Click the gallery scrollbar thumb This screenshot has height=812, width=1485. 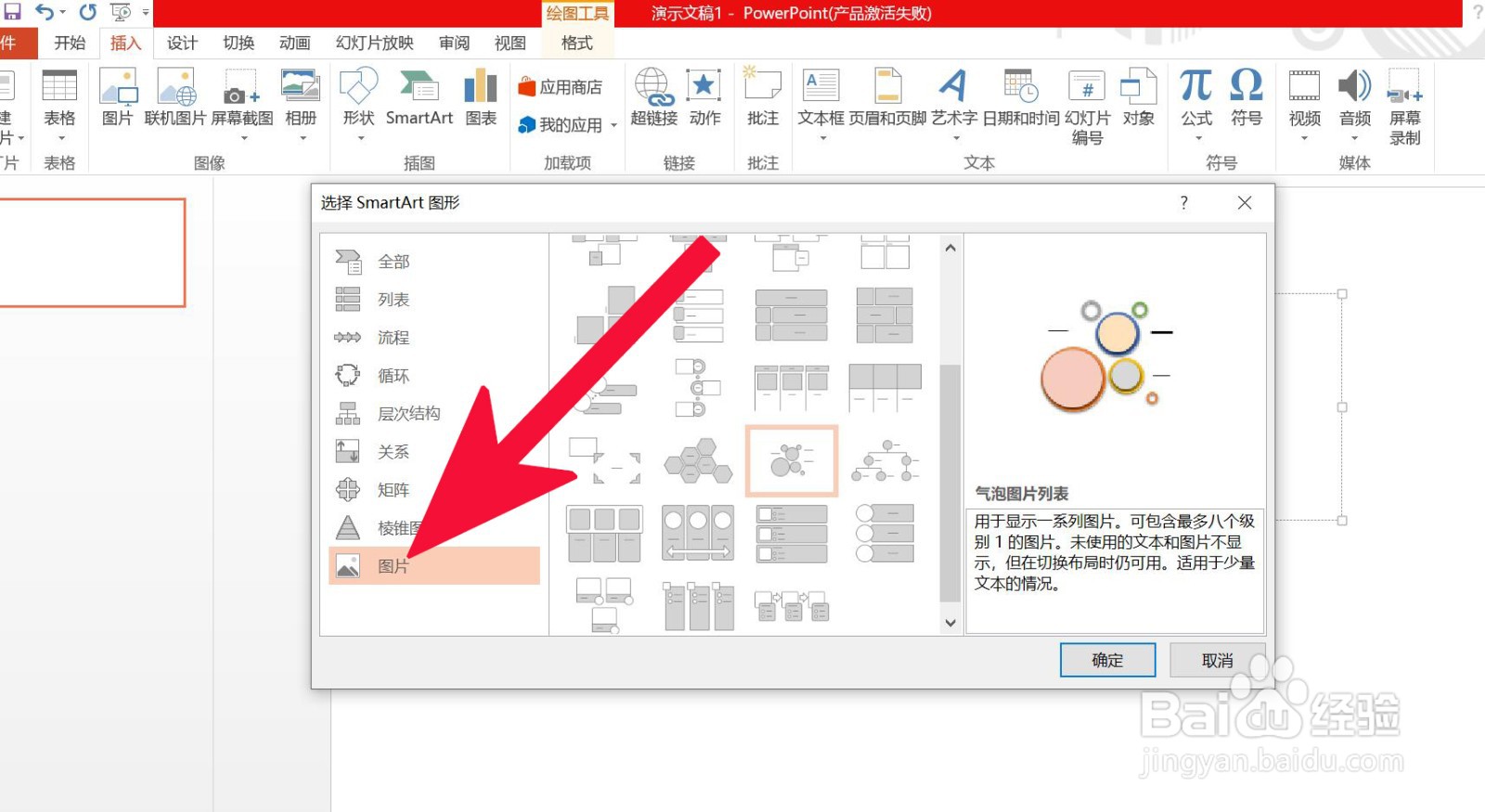949,483
